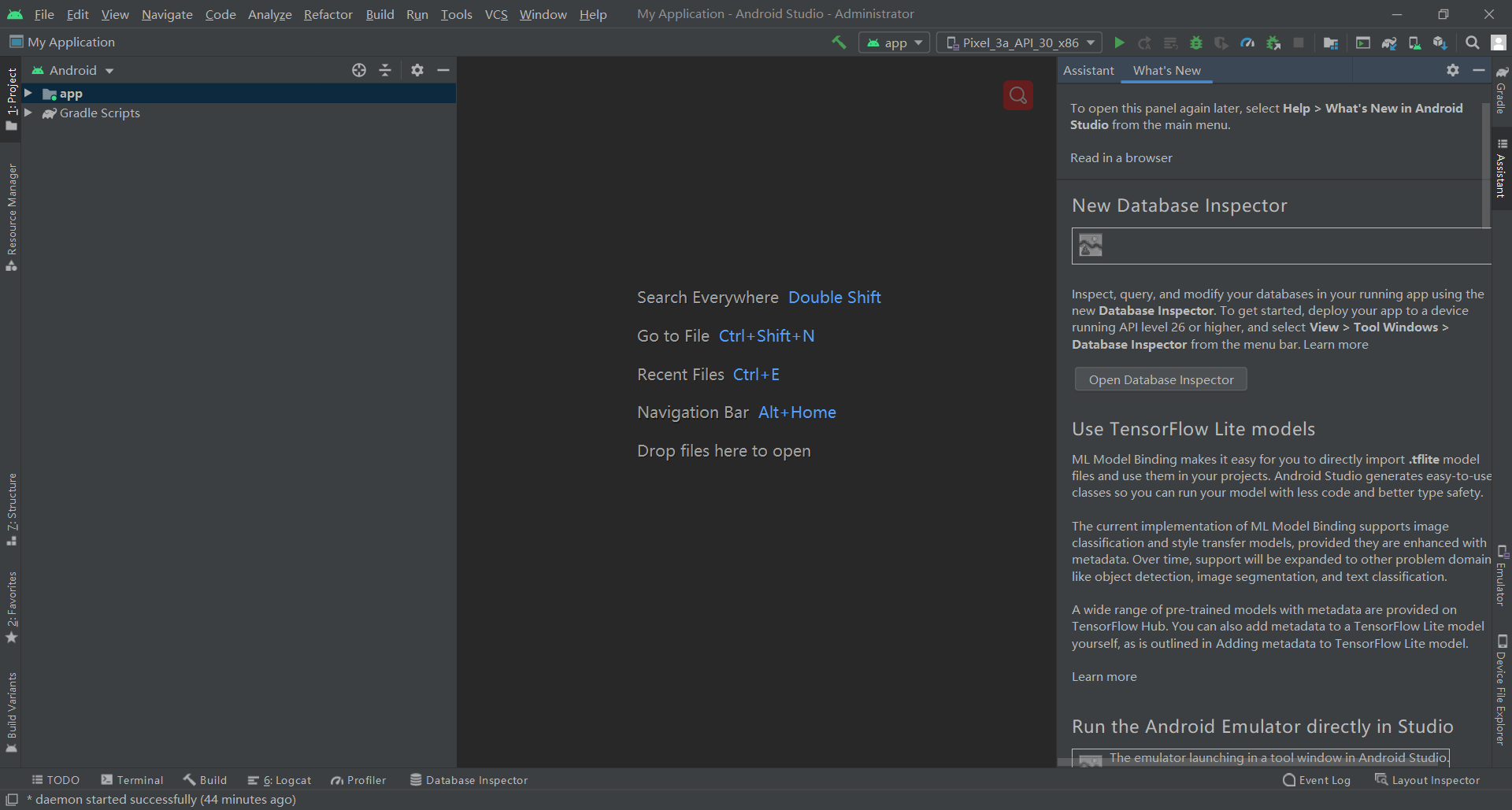Screen dimensions: 1512x810
Task: Open the Navigate menu
Action: [x=167, y=14]
